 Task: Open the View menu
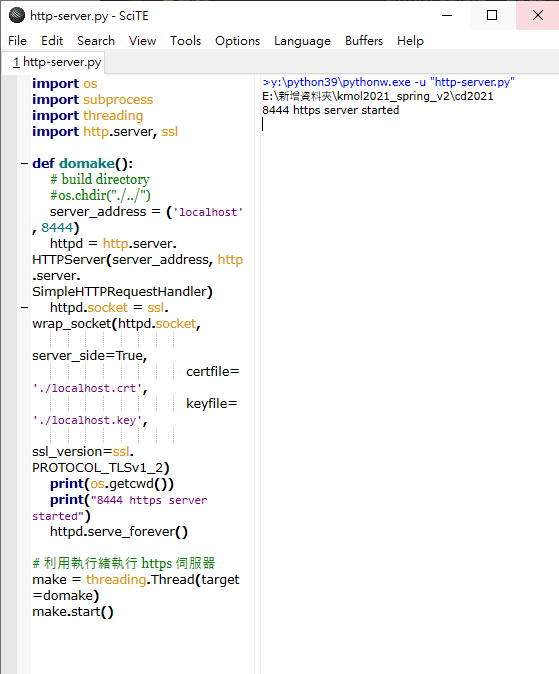[x=142, y=41]
